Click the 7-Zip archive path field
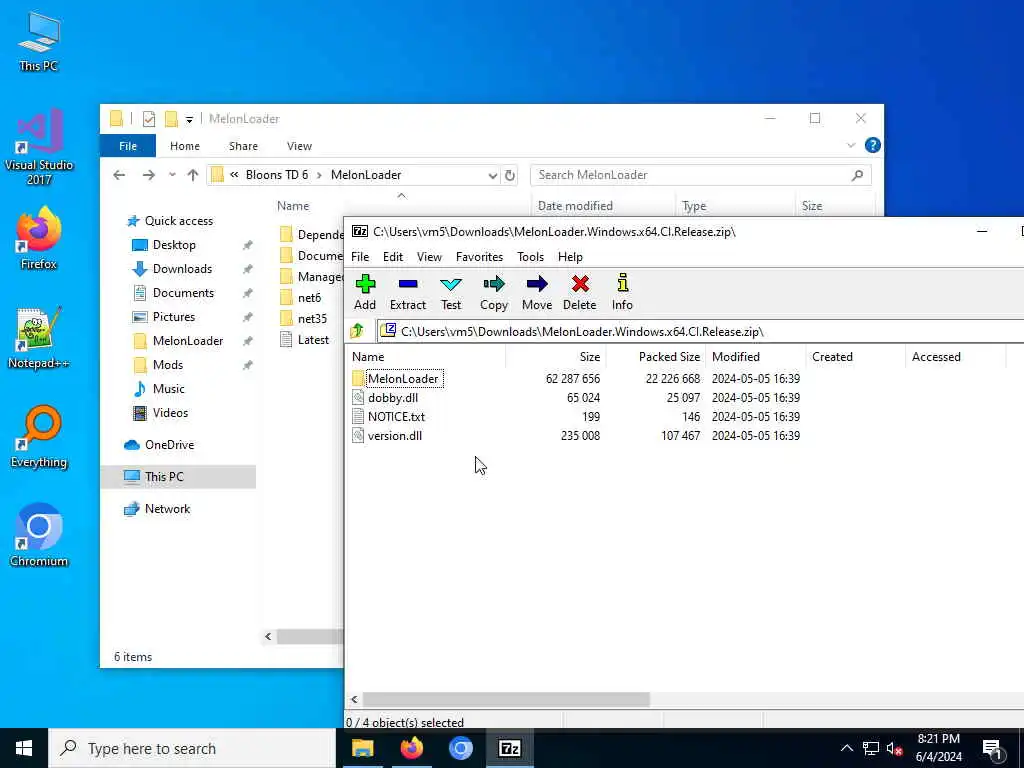Viewport: 1024px width, 768px height. point(700,332)
